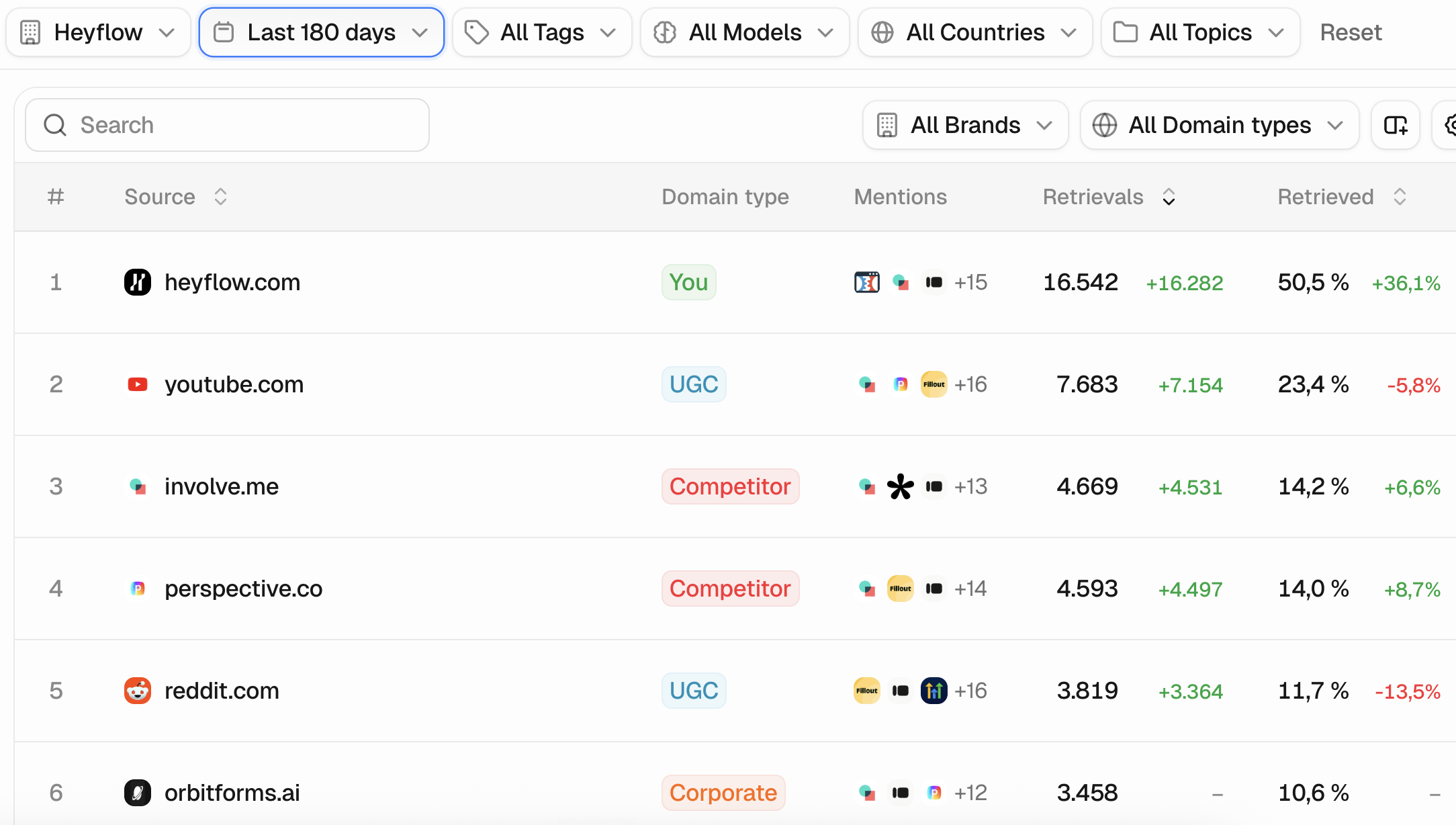
Task: Click the +16 mentions in youtube.com row
Action: tap(971, 384)
